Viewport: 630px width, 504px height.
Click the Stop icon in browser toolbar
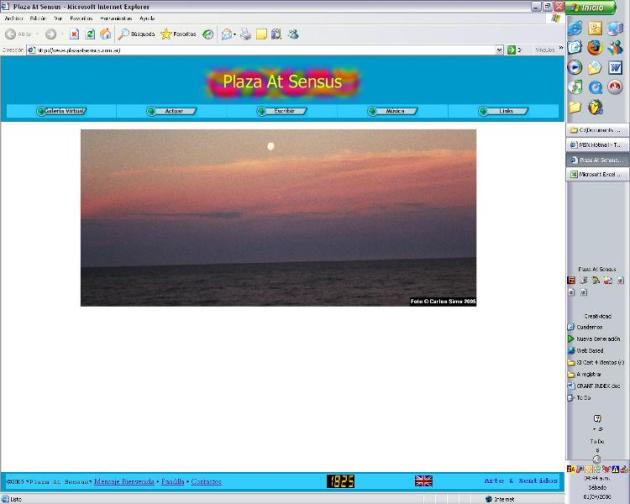(75, 34)
